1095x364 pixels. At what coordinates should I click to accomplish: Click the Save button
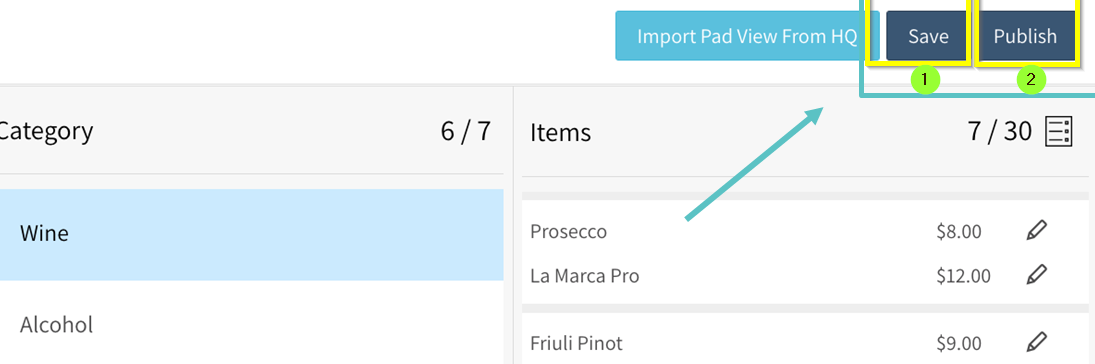click(927, 36)
